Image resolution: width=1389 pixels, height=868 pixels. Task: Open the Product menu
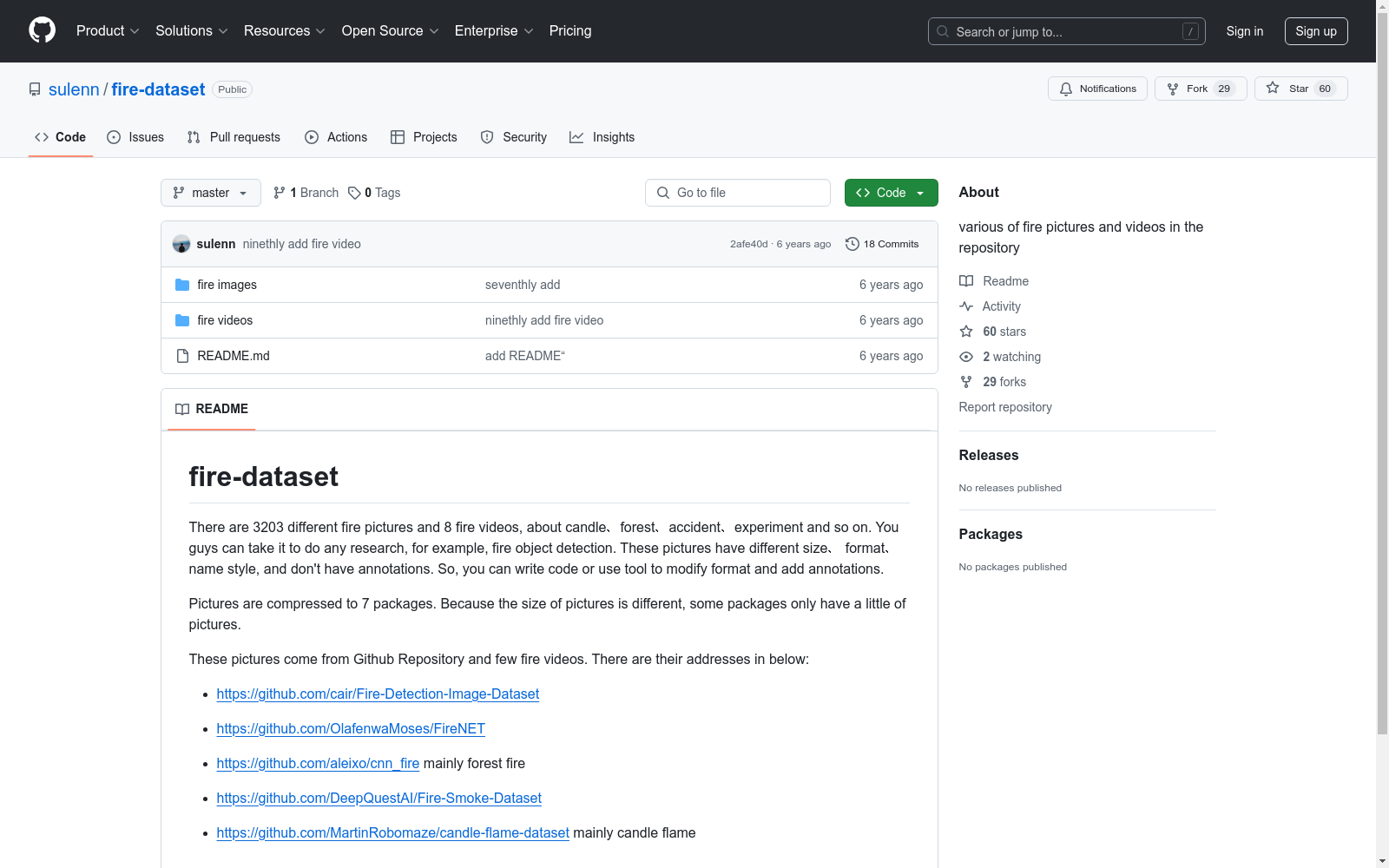click(x=108, y=30)
